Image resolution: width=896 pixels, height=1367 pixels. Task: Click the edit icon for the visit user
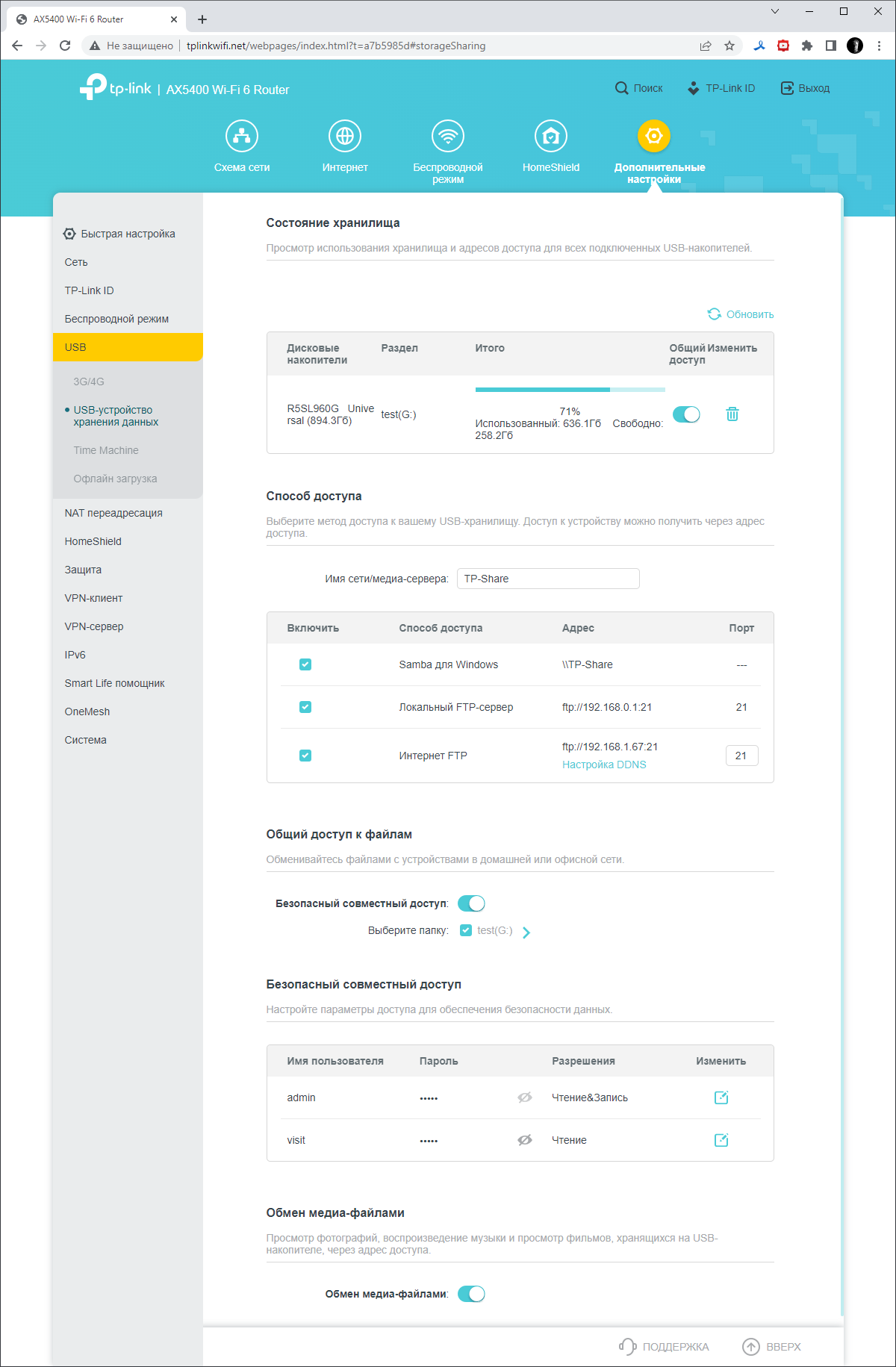coord(721,1140)
